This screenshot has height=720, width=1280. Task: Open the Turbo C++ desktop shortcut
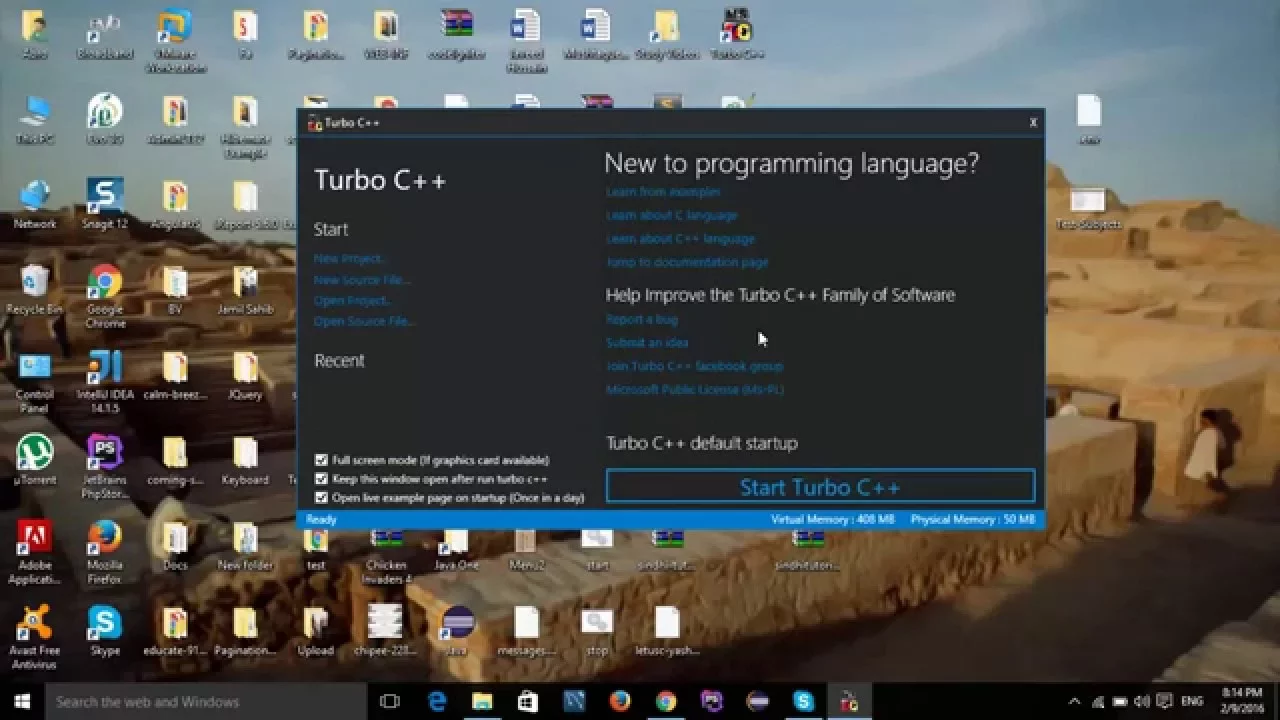737,35
